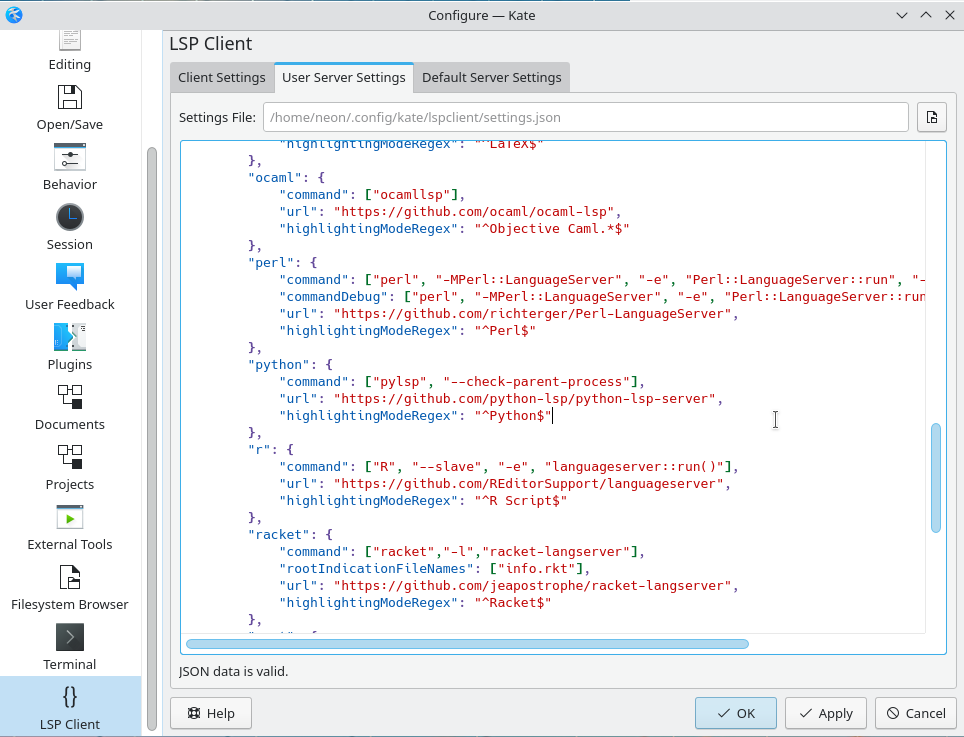Open Help for this dialog
Screen dimensions: 964x737
[211, 713]
